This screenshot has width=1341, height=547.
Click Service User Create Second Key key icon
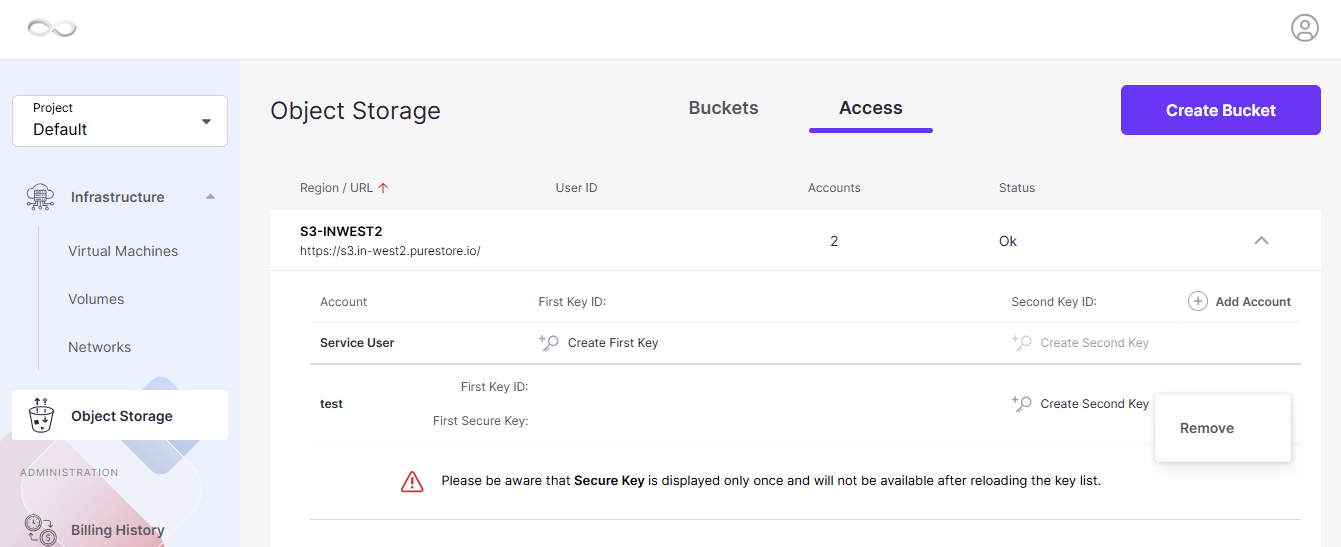click(x=1021, y=342)
